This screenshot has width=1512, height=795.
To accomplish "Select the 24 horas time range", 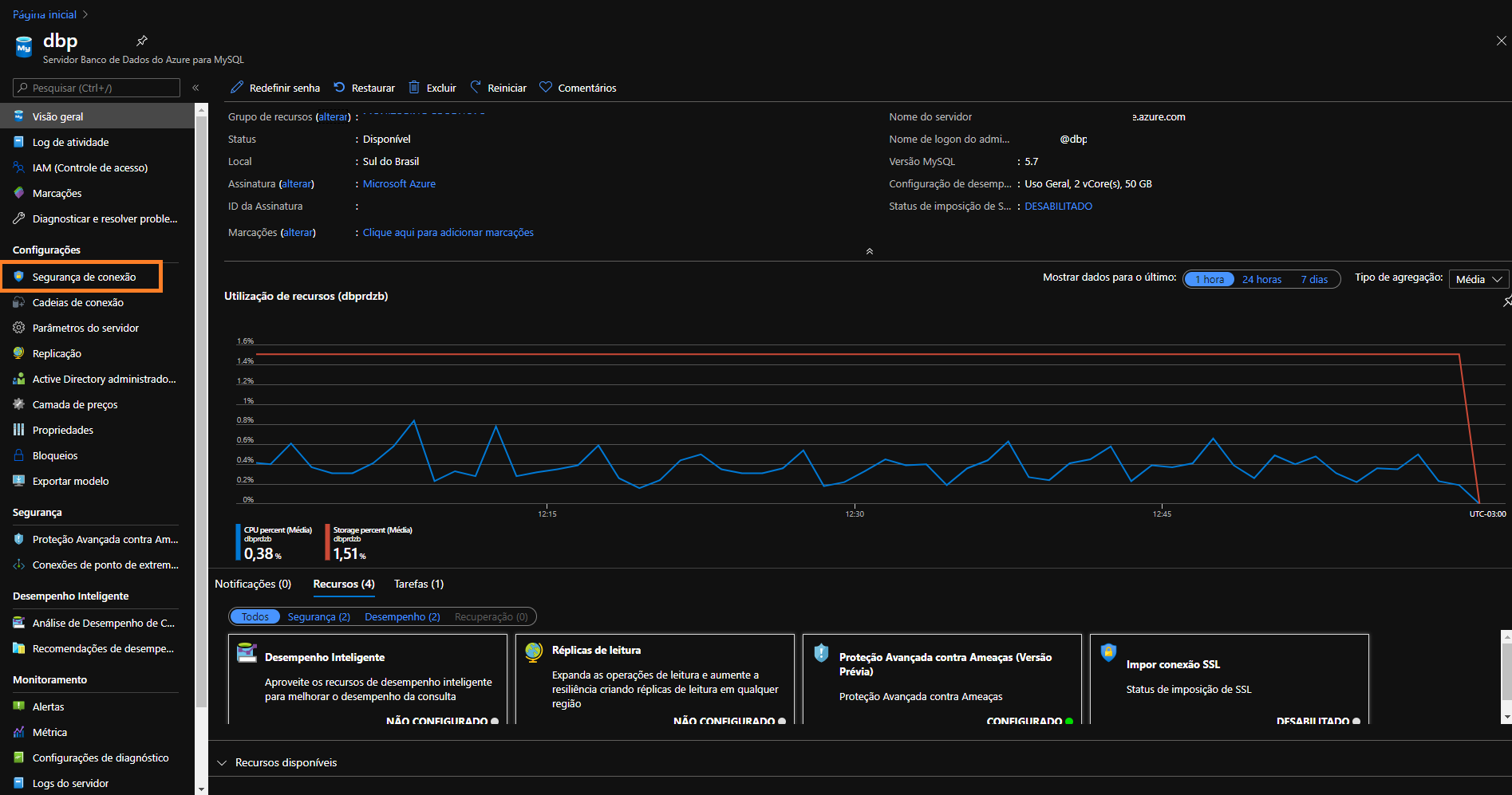I will (x=1261, y=279).
